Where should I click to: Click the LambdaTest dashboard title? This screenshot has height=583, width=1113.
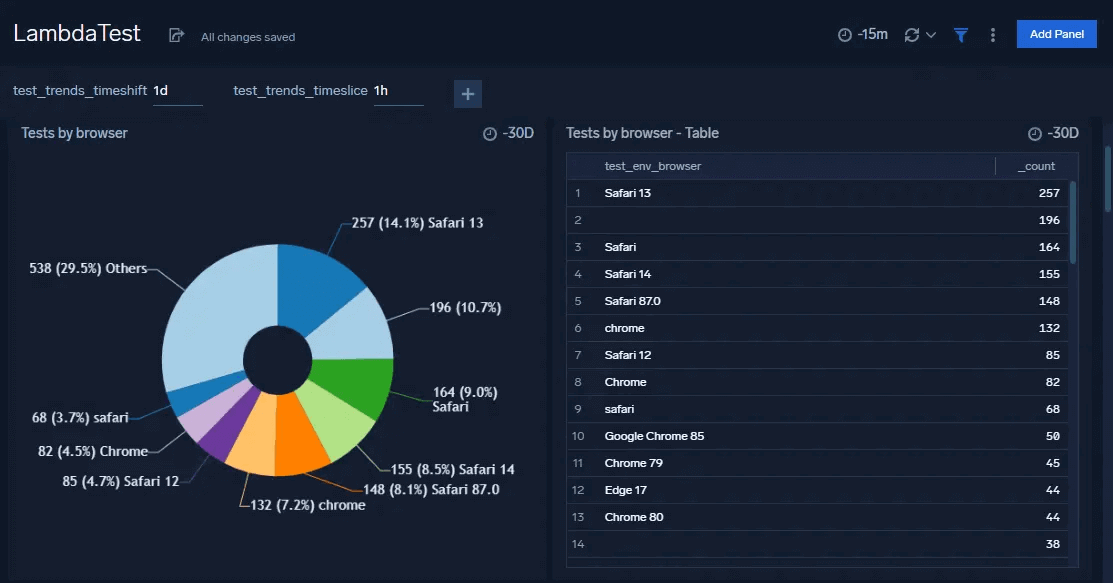76,32
